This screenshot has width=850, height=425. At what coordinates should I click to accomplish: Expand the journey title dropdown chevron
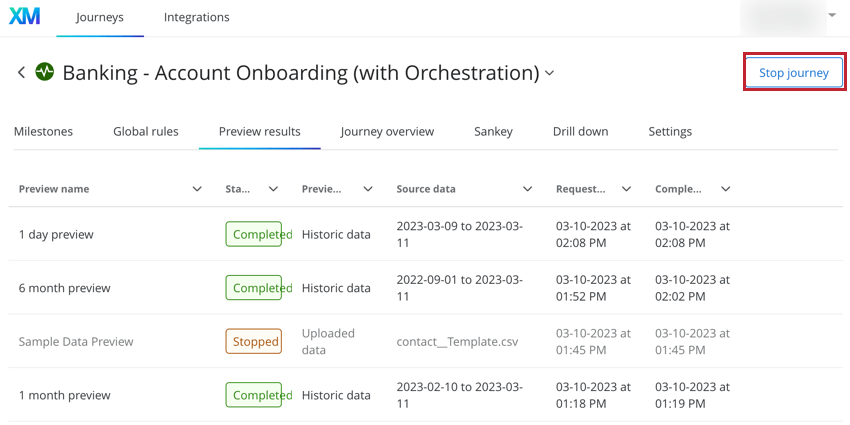point(549,73)
